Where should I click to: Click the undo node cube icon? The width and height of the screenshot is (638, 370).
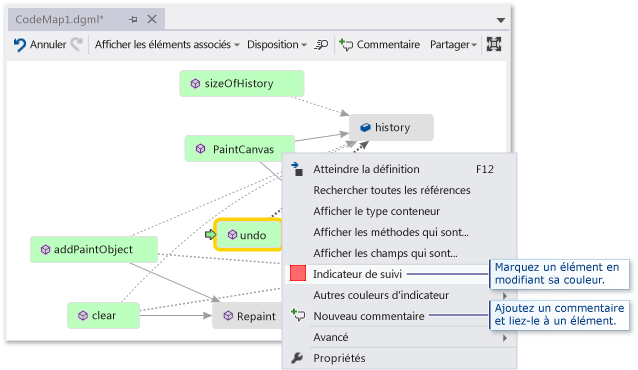[232, 235]
